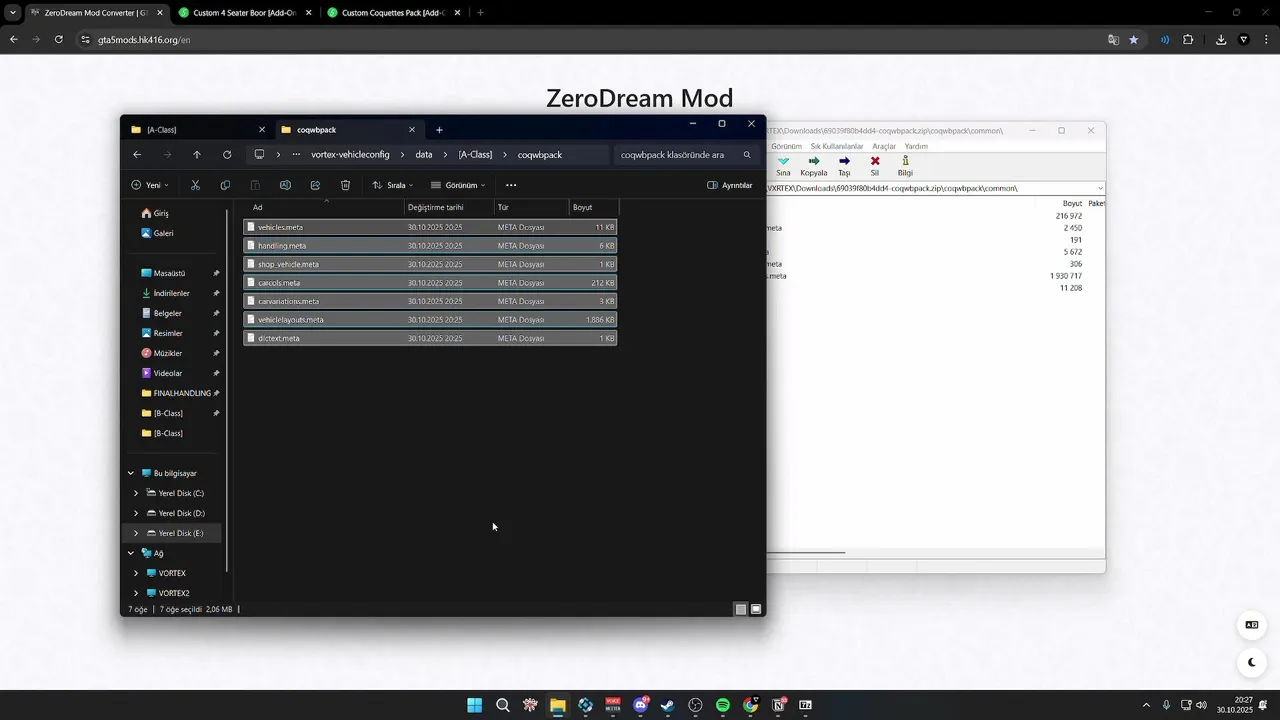Collapse the Bu bilgisayar tree node
This screenshot has height=720, width=1280.
(x=130, y=473)
